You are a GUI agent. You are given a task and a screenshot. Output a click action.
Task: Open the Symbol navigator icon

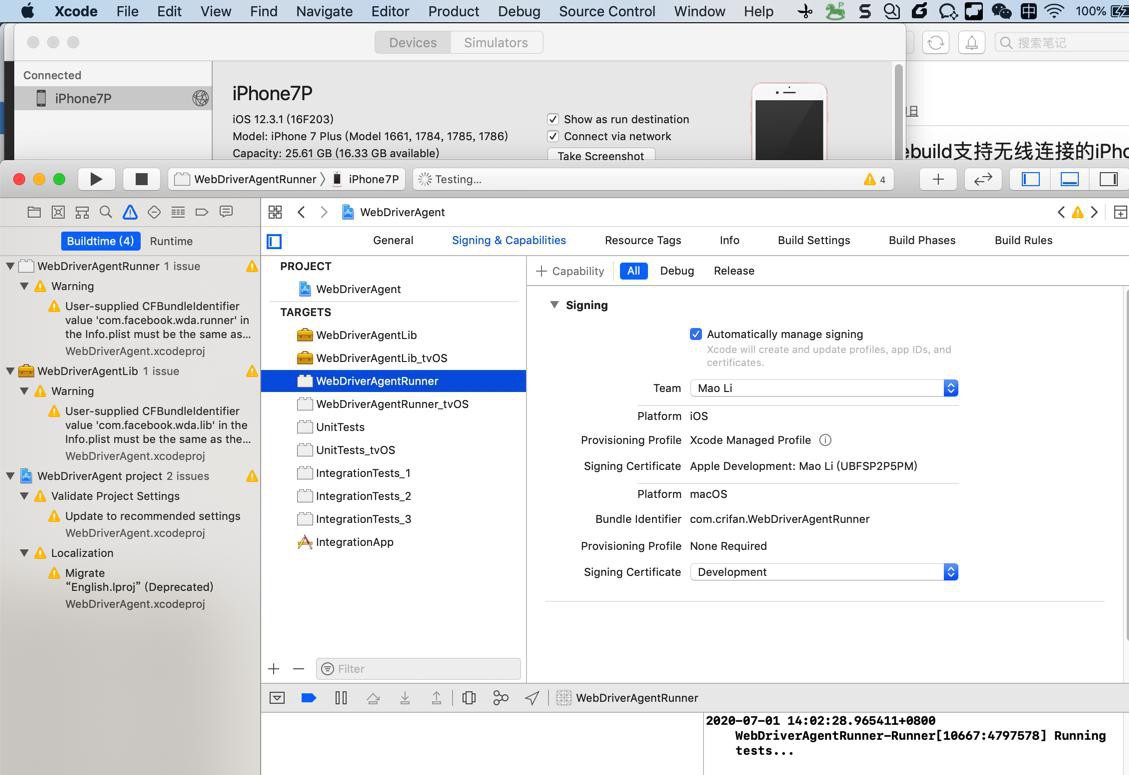82,212
